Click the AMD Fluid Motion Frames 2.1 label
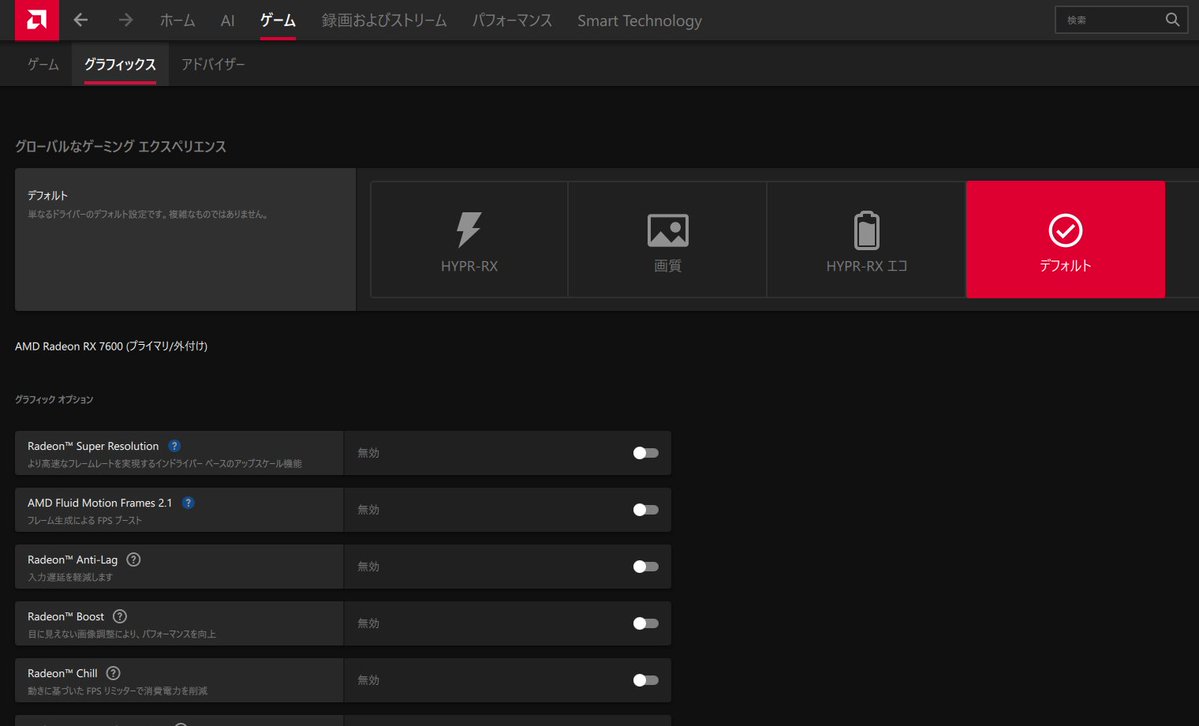This screenshot has height=726, width=1199. coord(99,503)
